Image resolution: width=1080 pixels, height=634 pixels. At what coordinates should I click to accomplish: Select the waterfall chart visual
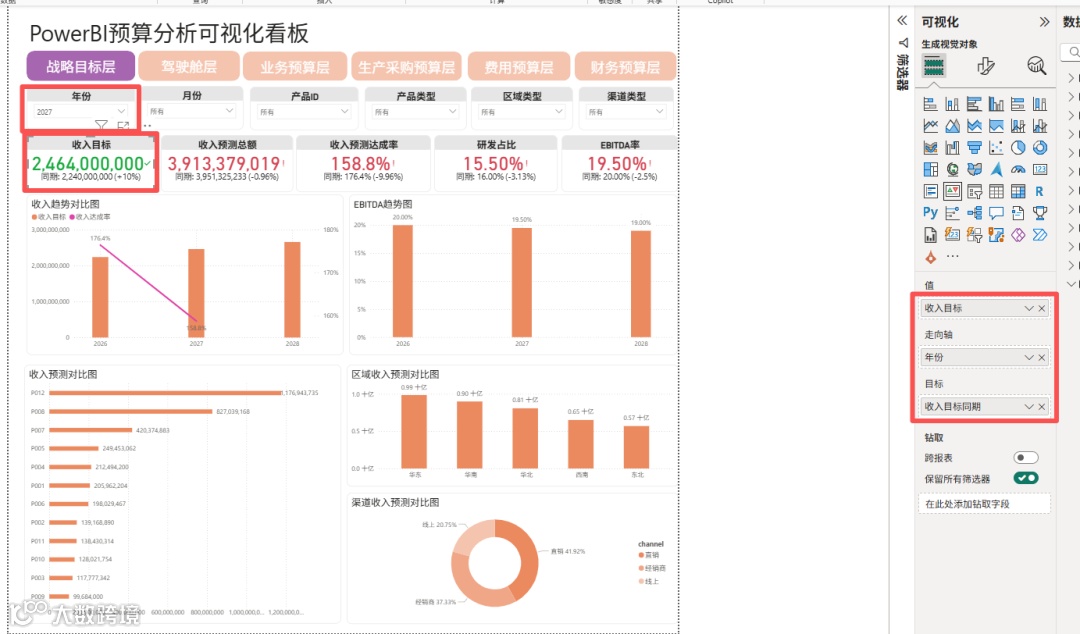[953, 147]
